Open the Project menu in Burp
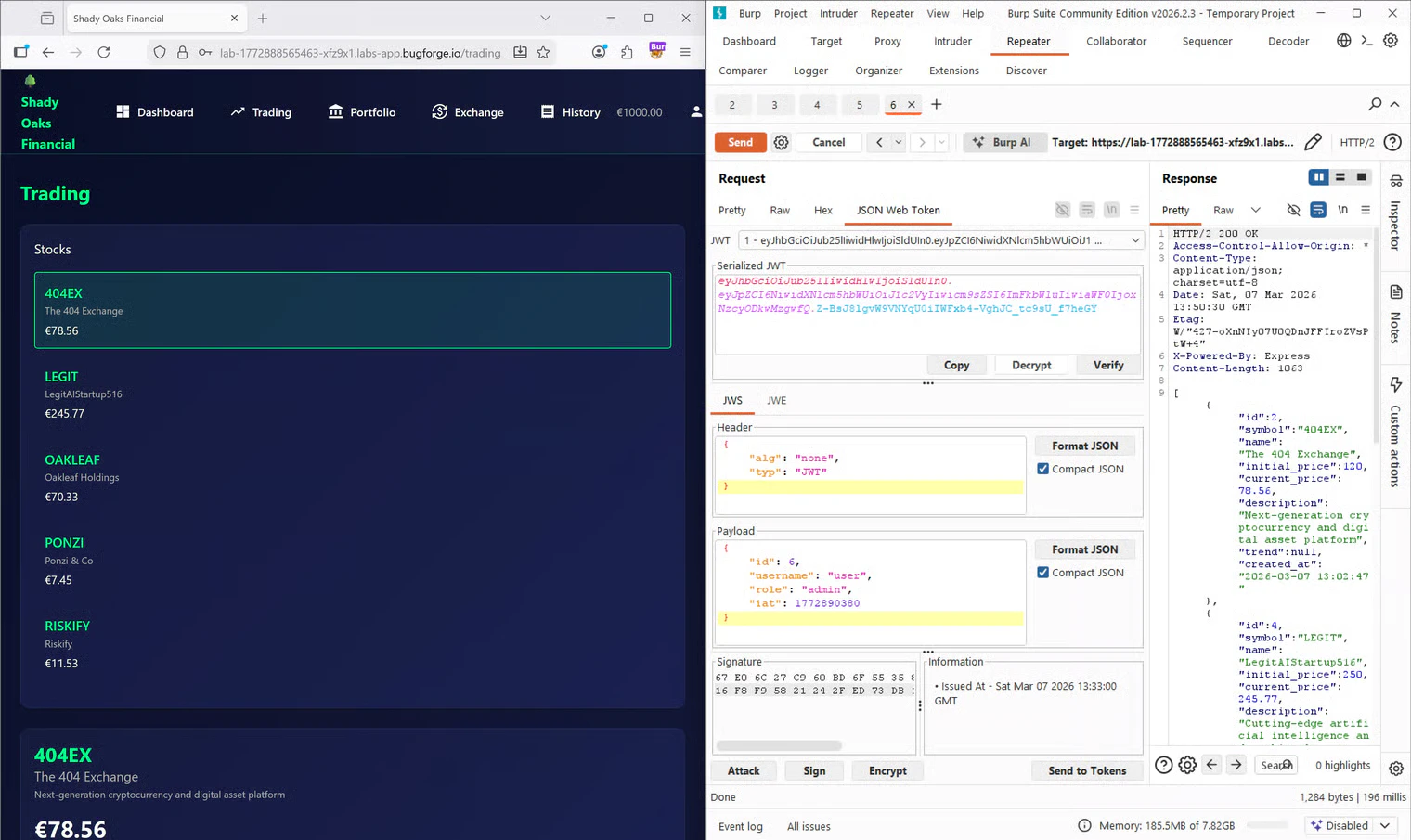Screen dimensions: 1411x840 click(x=790, y=13)
